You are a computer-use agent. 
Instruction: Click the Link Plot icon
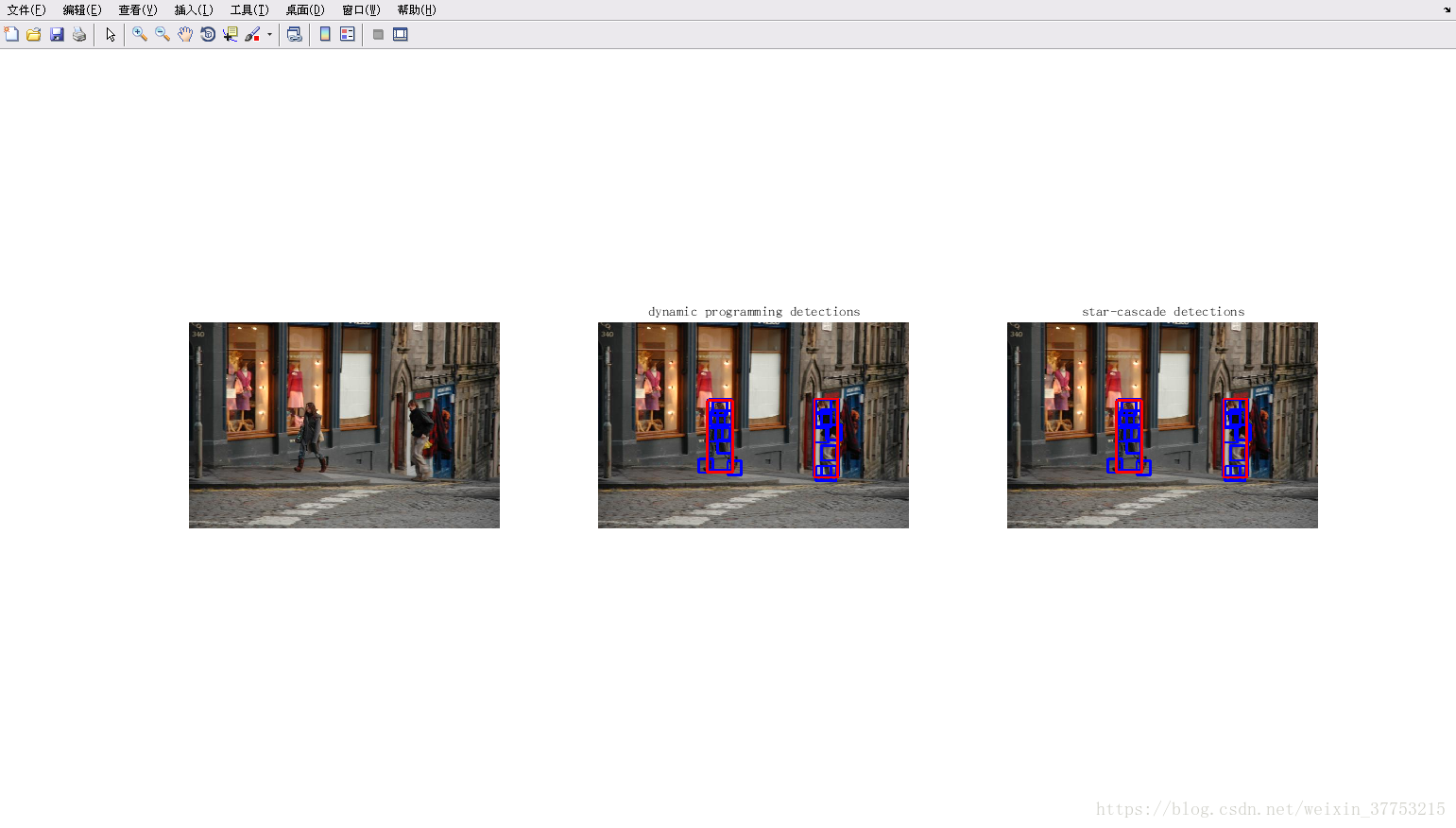click(295, 34)
